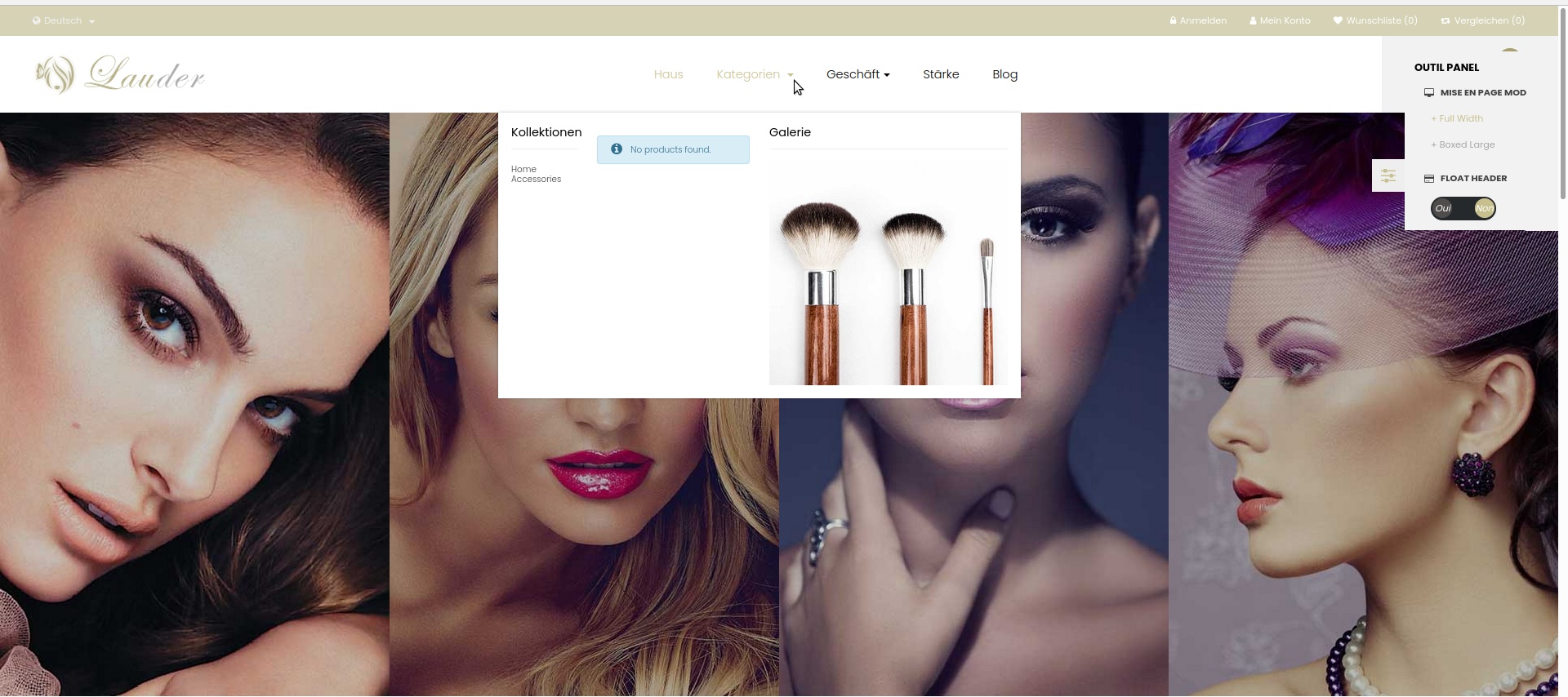The height and width of the screenshot is (697, 1568).
Task: Select the Full Width layout option
Action: coord(1457,118)
